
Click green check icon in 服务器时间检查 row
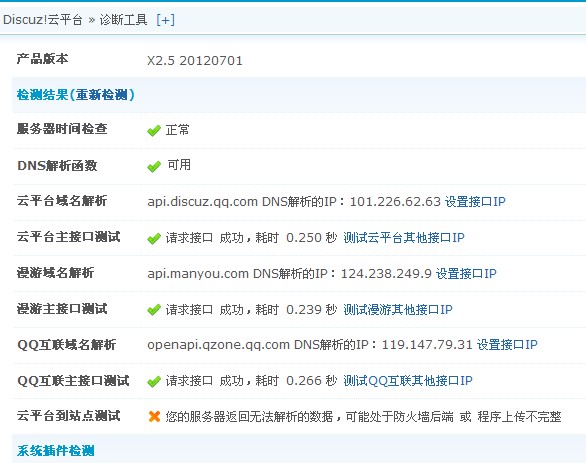tap(154, 131)
